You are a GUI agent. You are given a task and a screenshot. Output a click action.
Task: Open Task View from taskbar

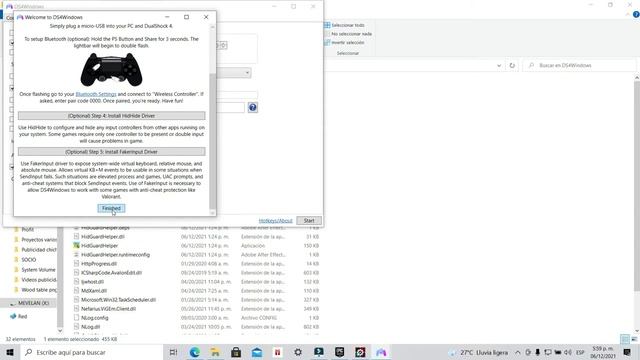[x=173, y=352]
